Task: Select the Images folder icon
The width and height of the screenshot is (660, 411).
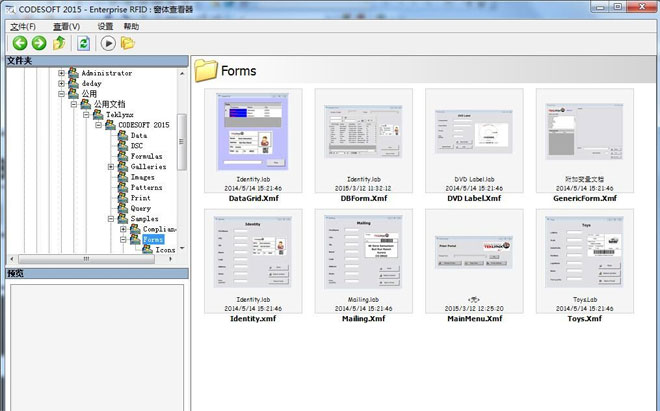Action: [122, 177]
